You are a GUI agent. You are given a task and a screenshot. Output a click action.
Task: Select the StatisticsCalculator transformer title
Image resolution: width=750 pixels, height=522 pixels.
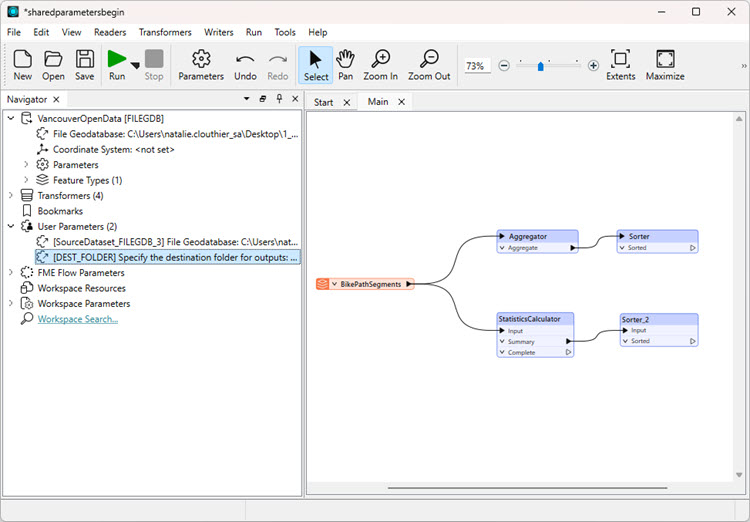pos(529,319)
